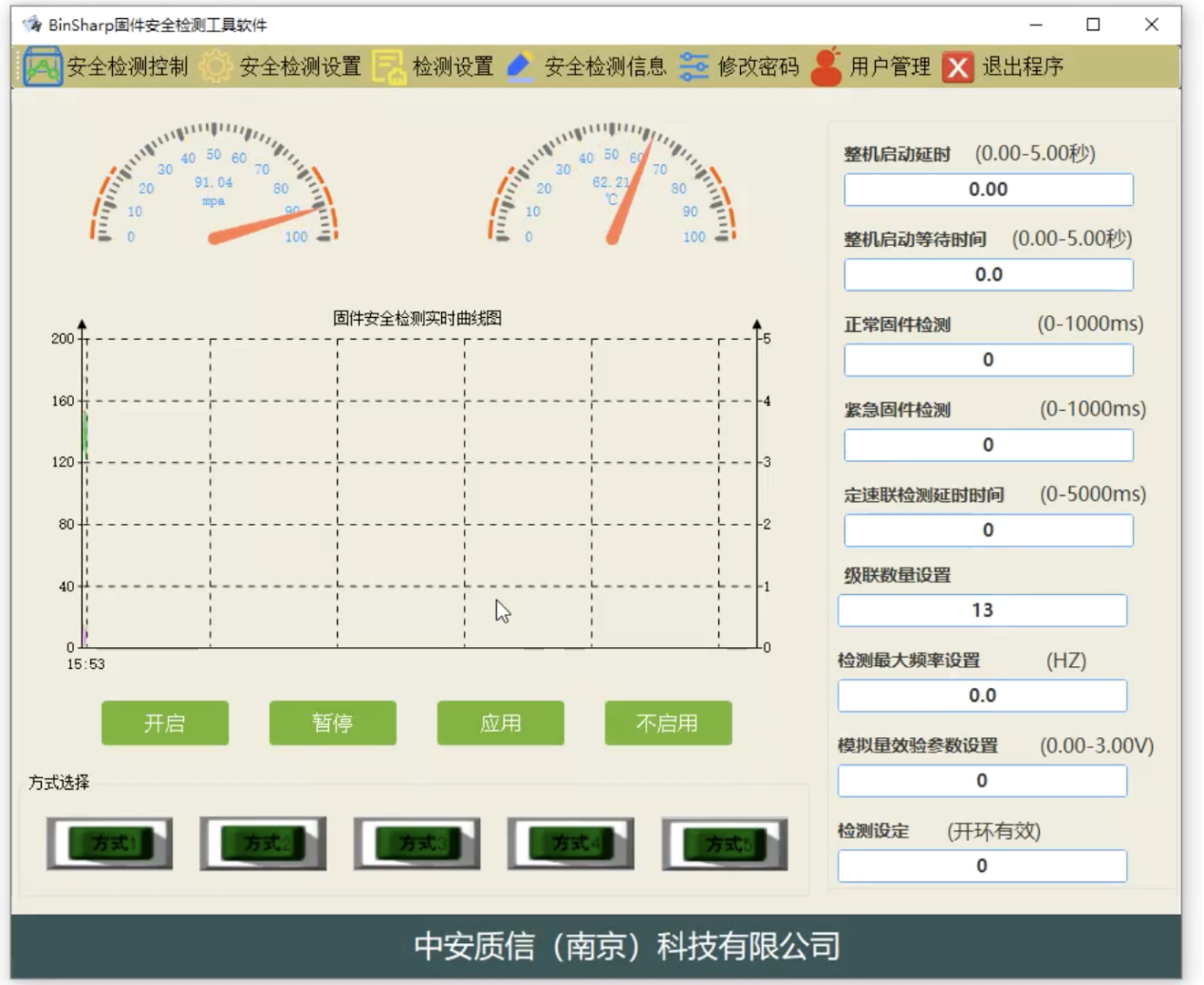The width and height of the screenshot is (1204, 985).
Task: Click the red X 退出程序 icon
Action: click(956, 65)
